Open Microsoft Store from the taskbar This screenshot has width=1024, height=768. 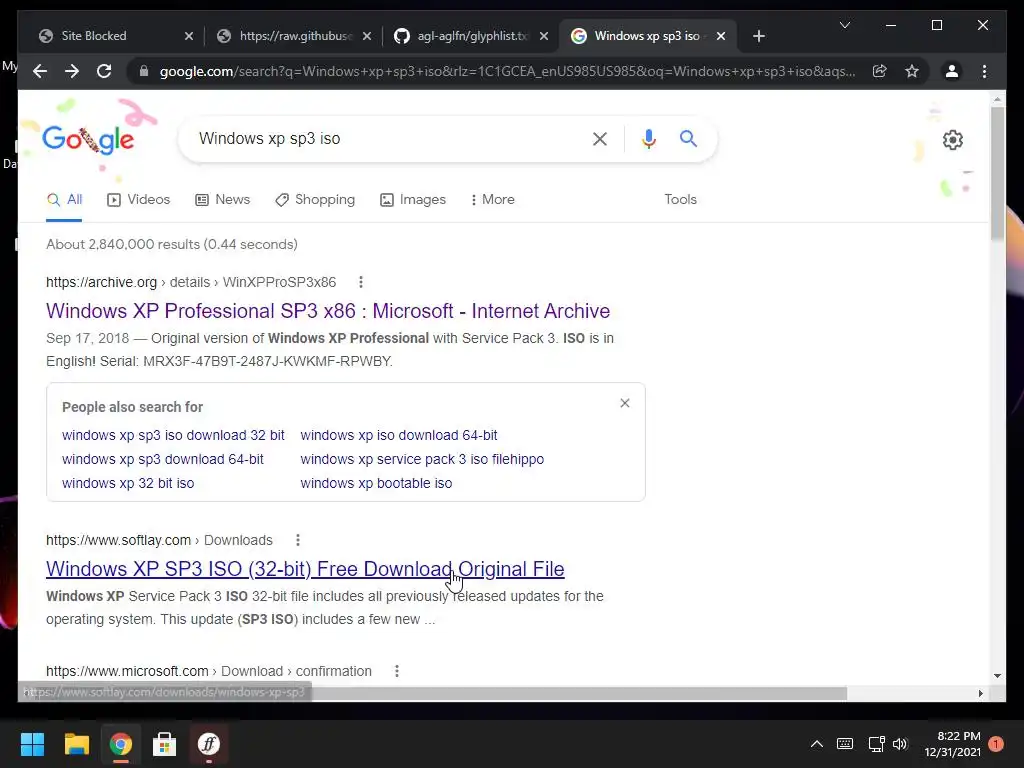click(165, 744)
